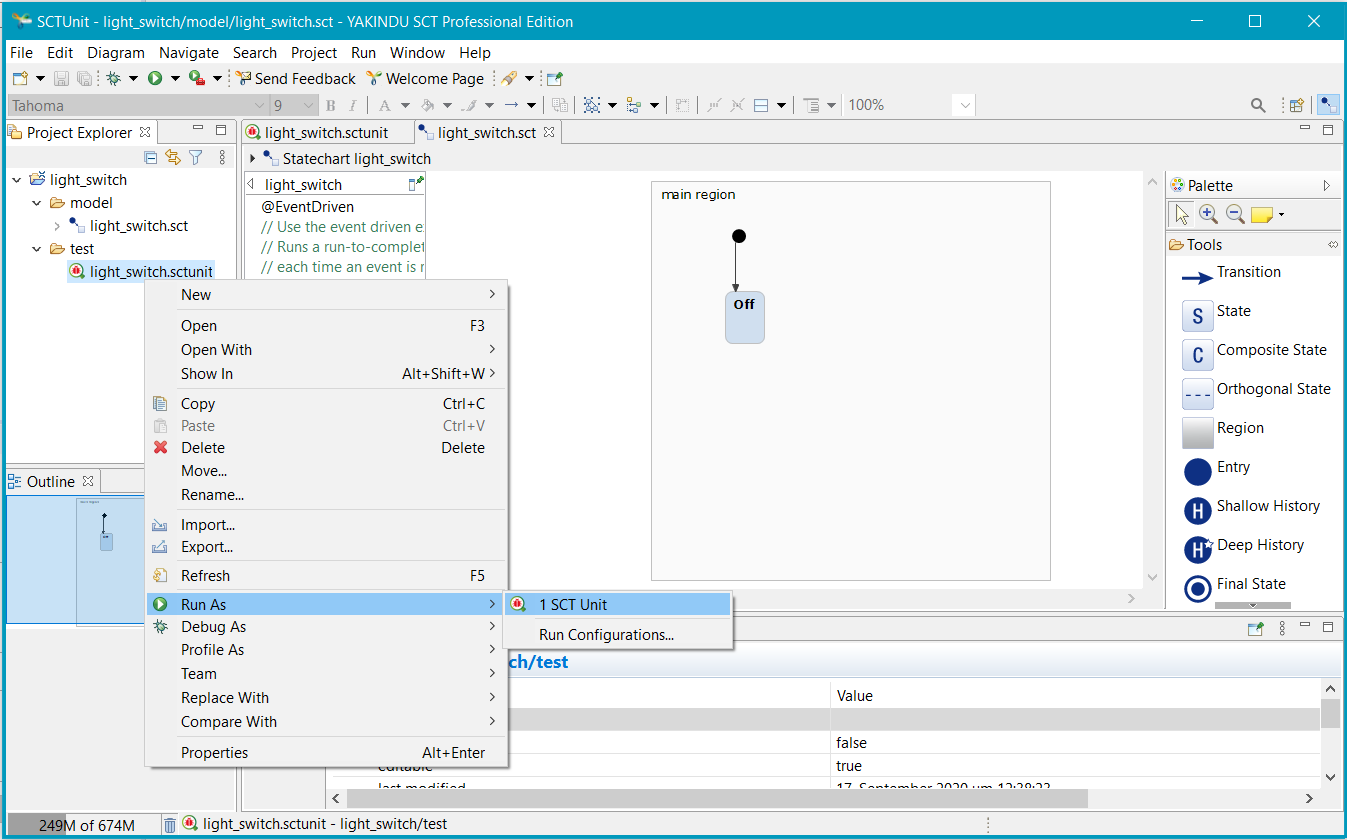Click the Properties horizontal scrollbar

[716, 798]
